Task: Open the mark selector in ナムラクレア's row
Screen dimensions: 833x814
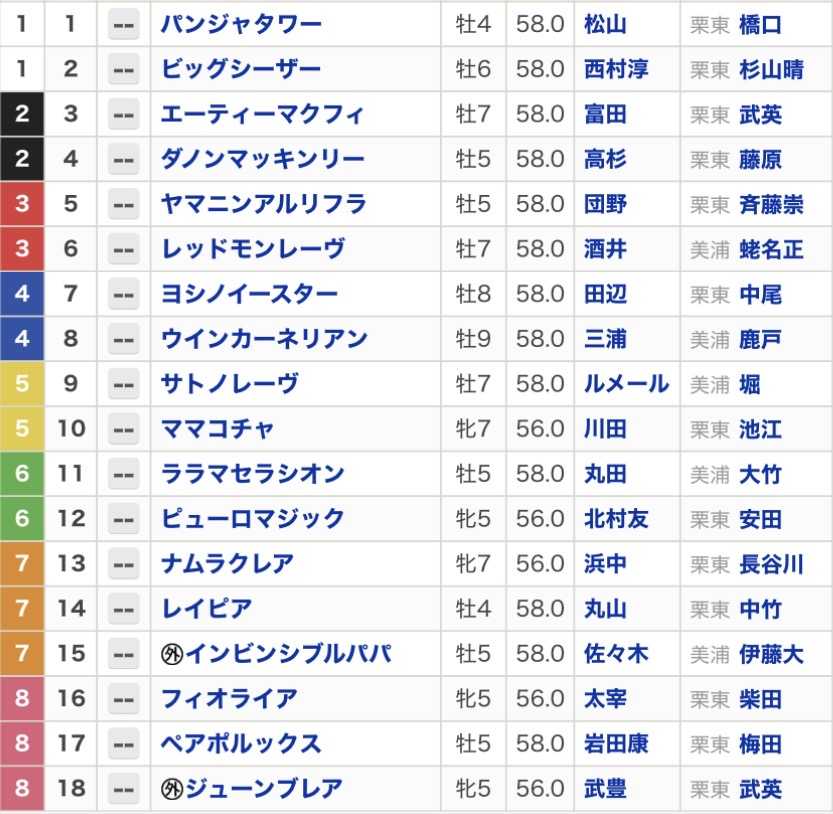Action: pyautogui.click(x=123, y=564)
